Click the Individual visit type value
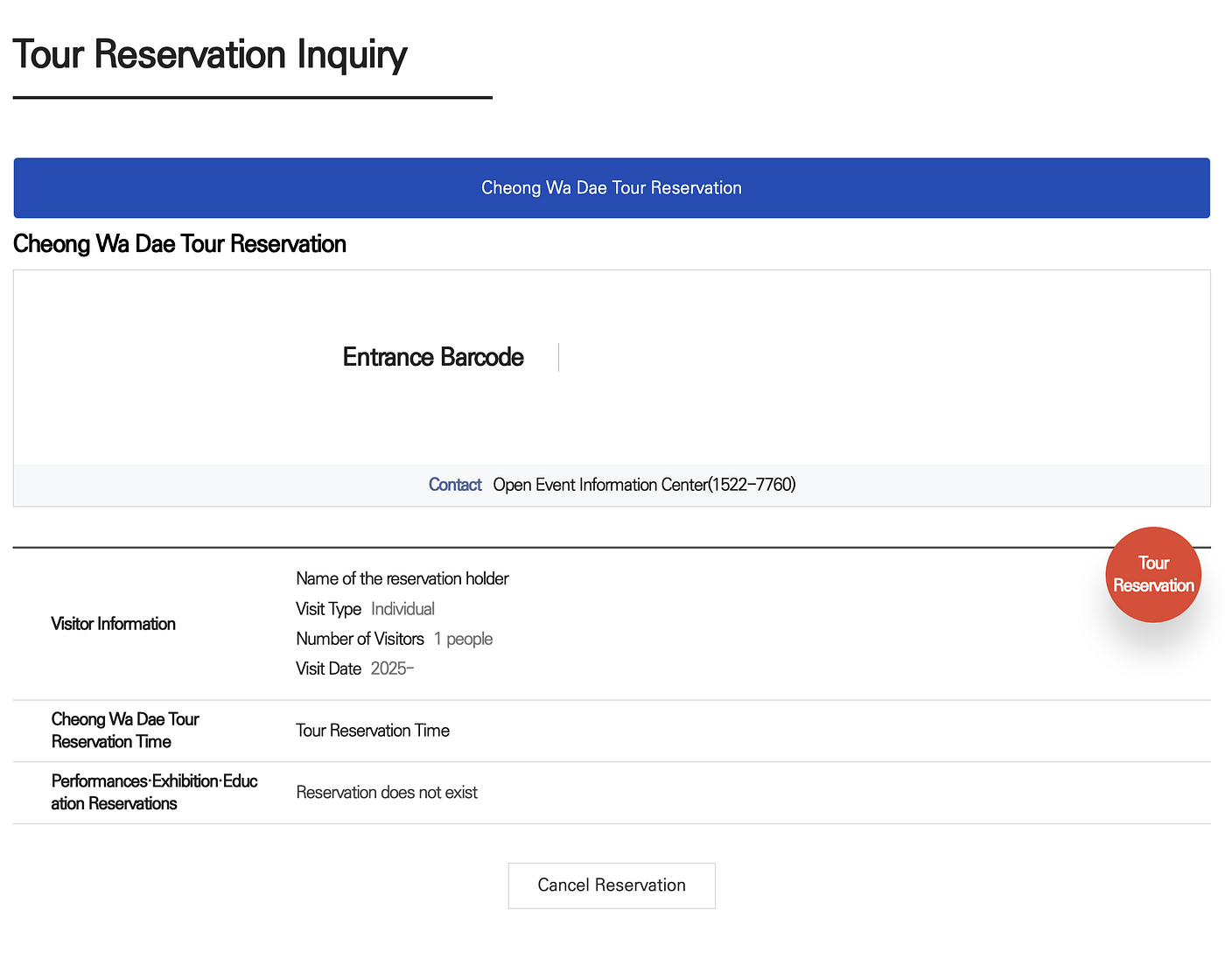Image resolution: width=1225 pixels, height=980 pixels. pyautogui.click(x=402, y=609)
